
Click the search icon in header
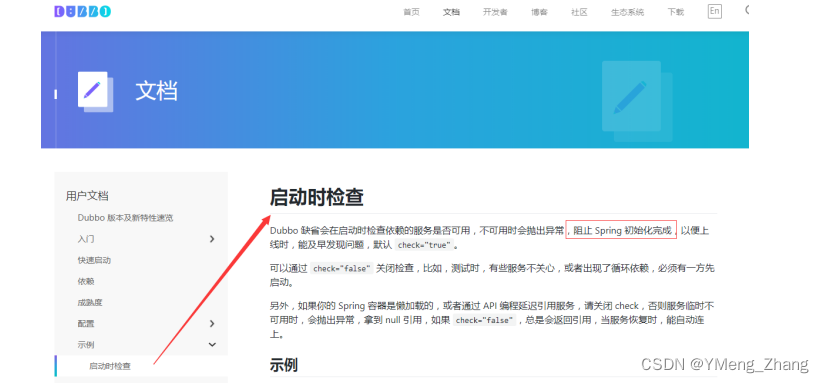coord(747,10)
